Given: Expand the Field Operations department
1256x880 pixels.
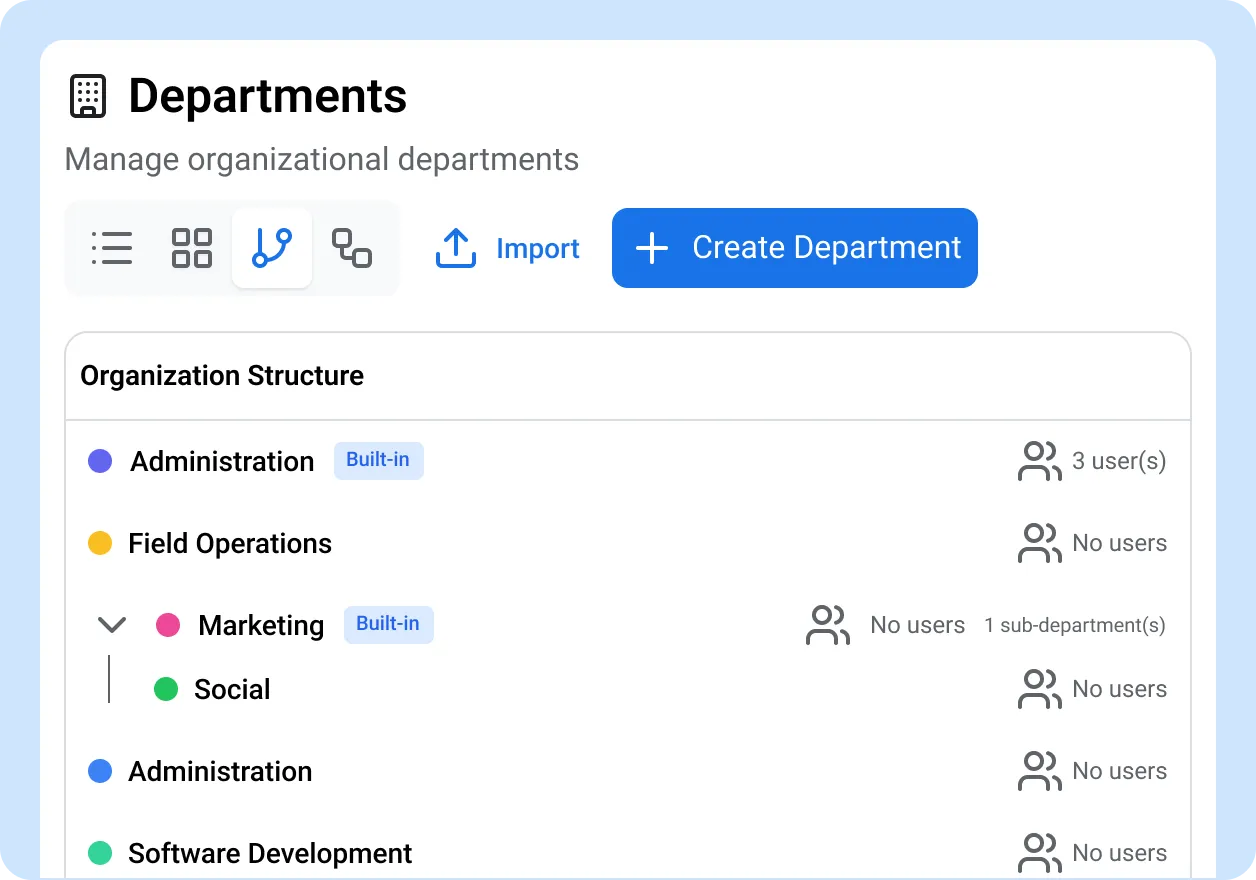Looking at the screenshot, I should pyautogui.click(x=230, y=543).
